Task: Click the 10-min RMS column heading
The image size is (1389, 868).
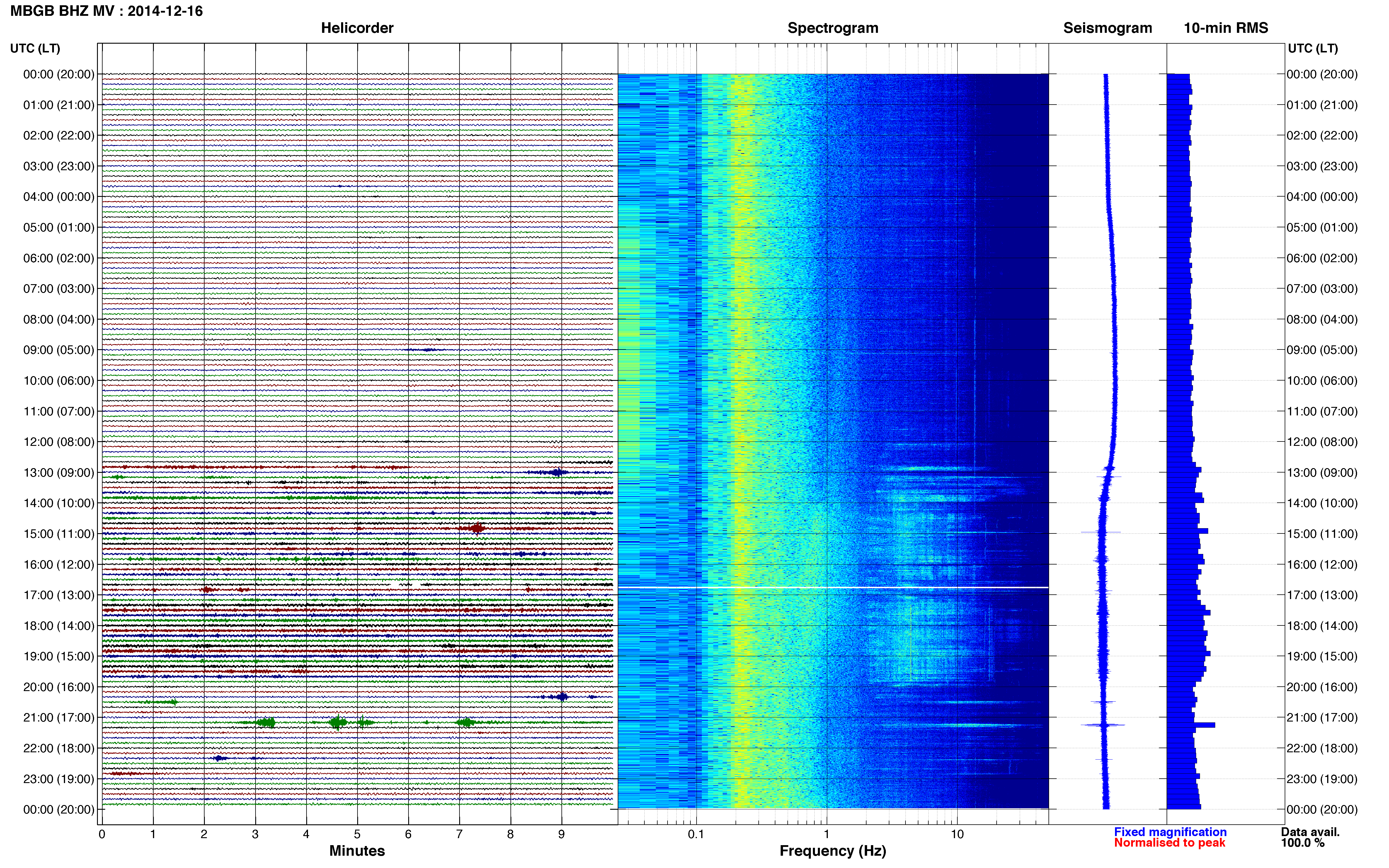Action: (1225, 28)
